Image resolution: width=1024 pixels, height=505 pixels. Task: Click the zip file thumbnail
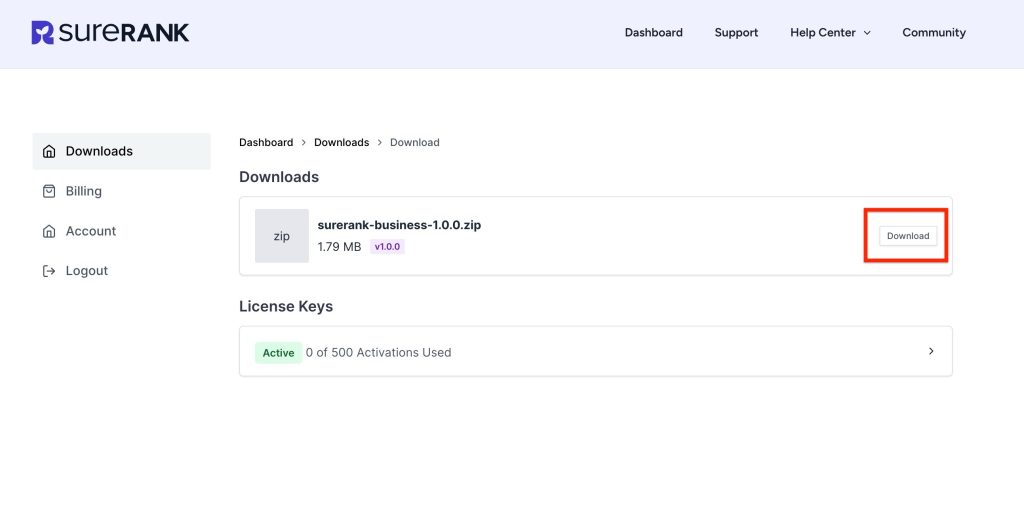282,236
